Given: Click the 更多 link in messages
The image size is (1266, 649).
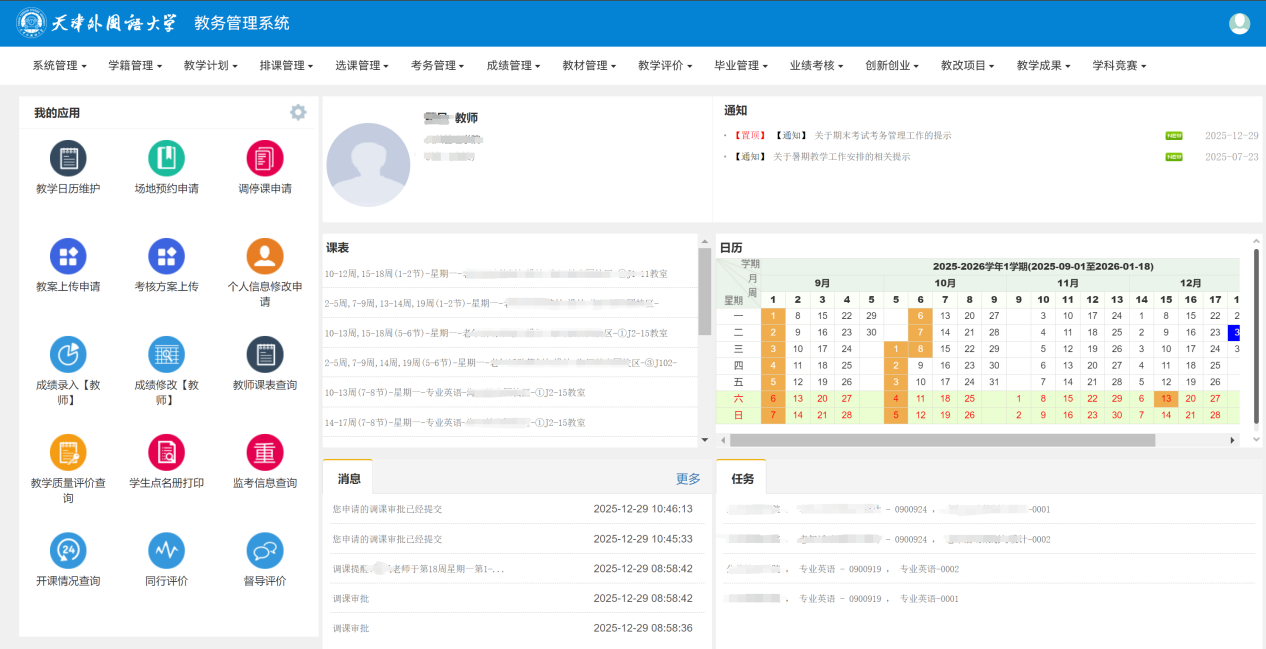Looking at the screenshot, I should point(688,479).
